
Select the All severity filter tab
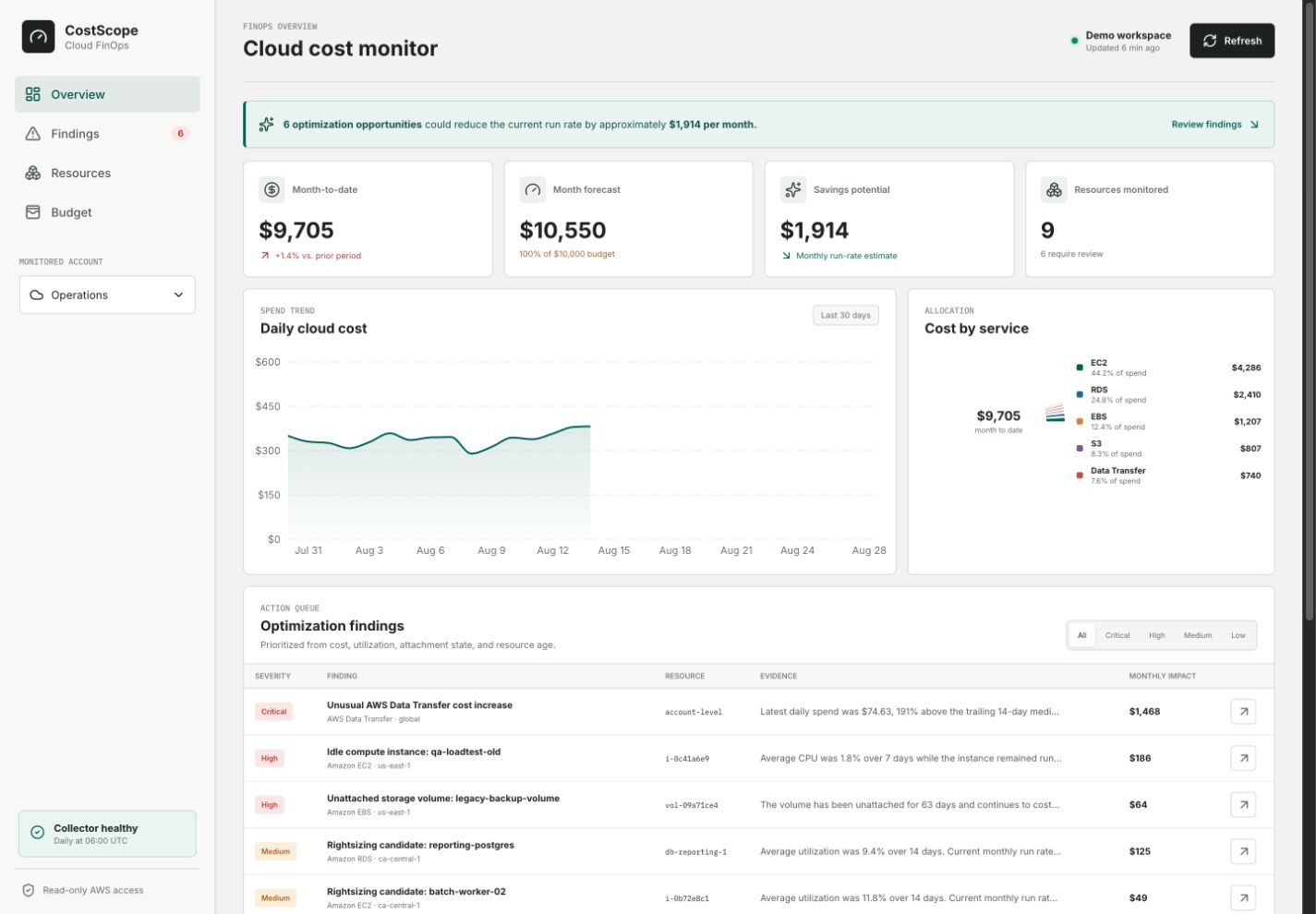coord(1082,635)
